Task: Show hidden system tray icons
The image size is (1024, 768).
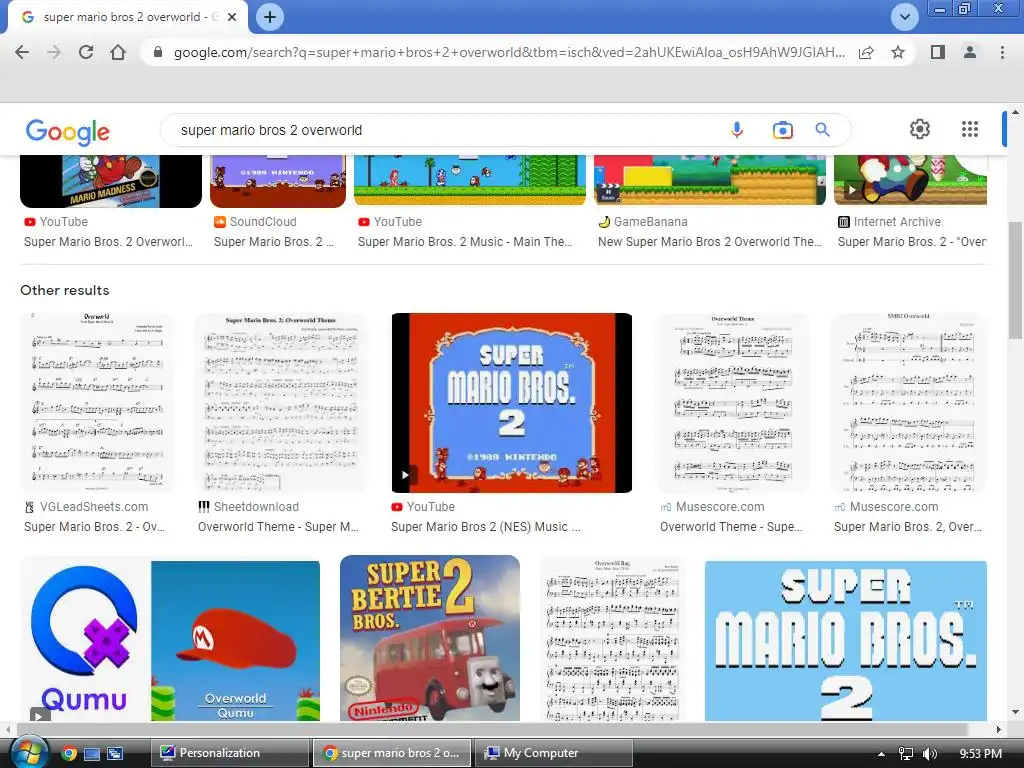Action: coord(881,754)
